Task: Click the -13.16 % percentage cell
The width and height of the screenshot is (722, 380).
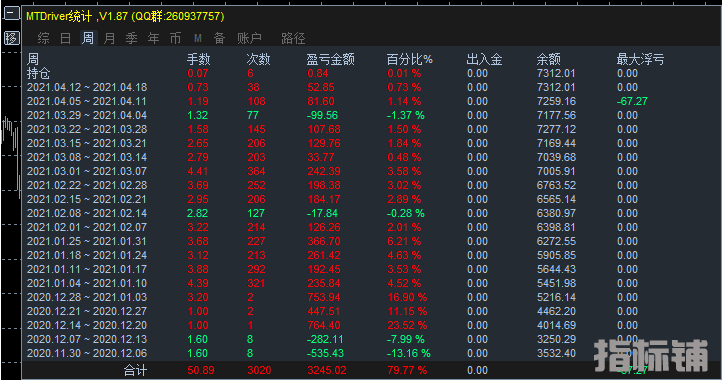Action: [x=408, y=353]
